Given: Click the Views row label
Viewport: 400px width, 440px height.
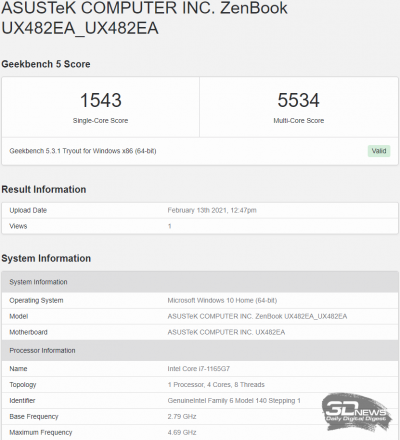Looking at the screenshot, I should point(18,226).
